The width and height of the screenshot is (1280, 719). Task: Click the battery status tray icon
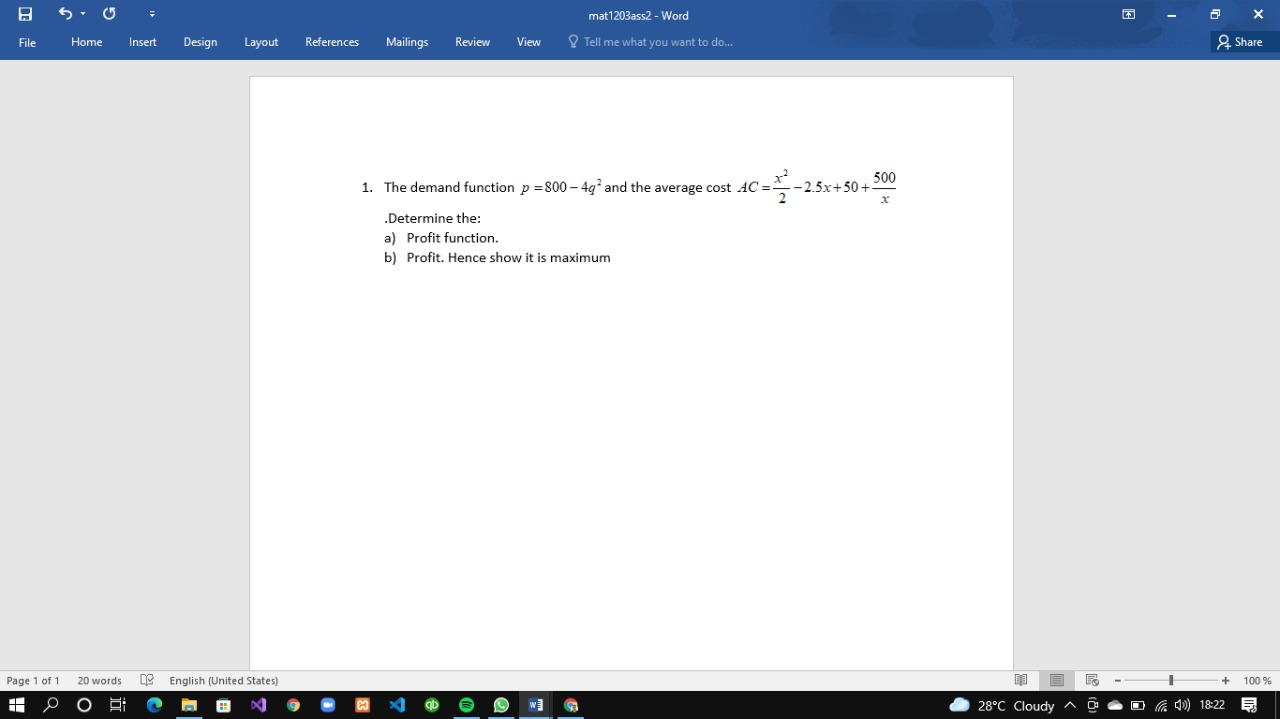1138,705
